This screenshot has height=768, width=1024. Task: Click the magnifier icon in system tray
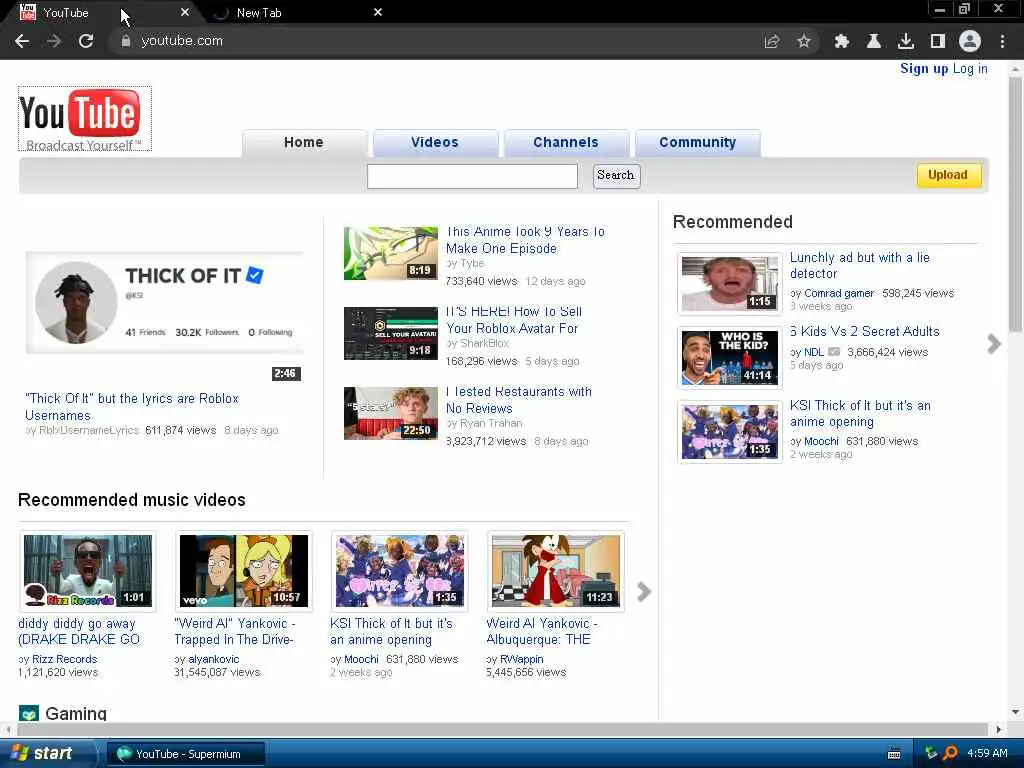[x=950, y=753]
